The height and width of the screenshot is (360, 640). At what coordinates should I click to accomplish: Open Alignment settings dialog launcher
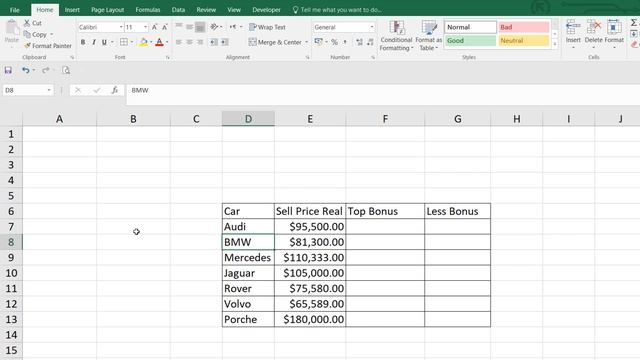pyautogui.click(x=307, y=58)
